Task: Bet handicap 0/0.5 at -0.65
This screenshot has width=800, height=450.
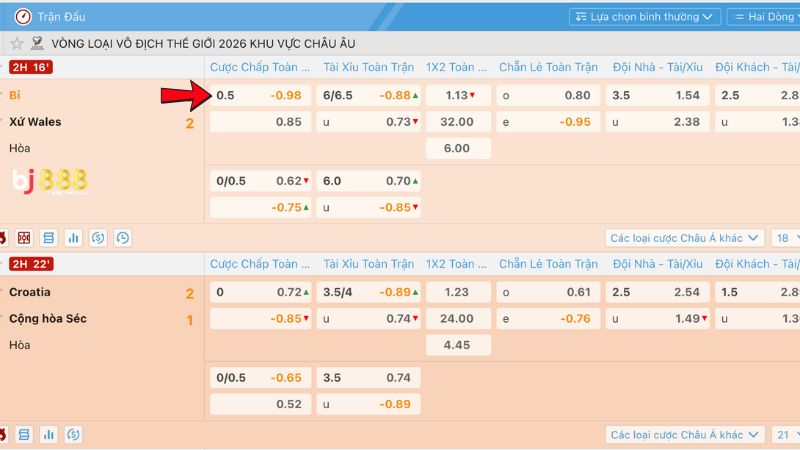Action: click(x=260, y=378)
